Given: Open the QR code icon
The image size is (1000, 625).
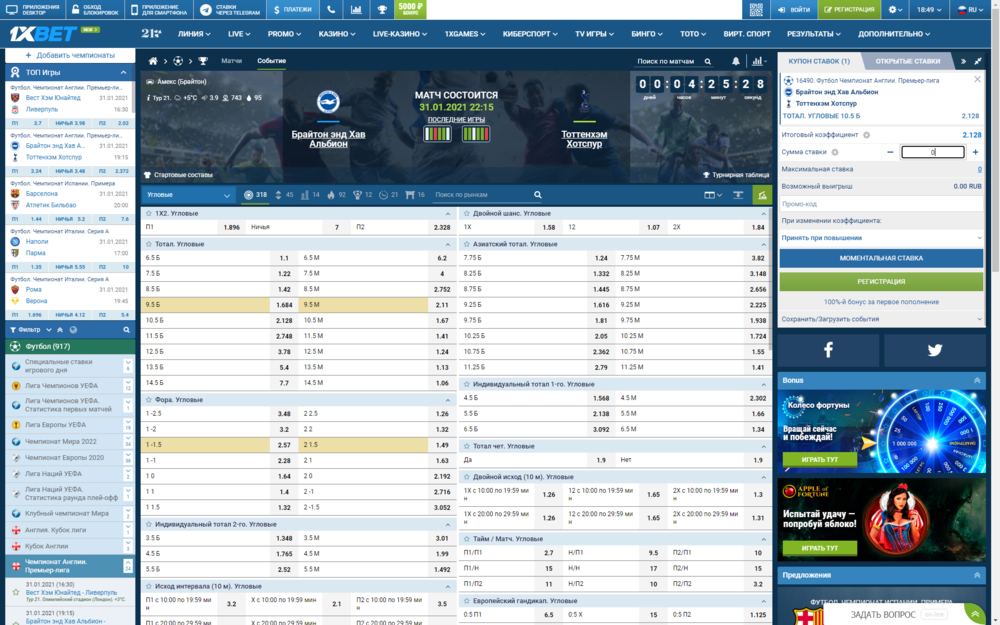Looking at the screenshot, I should tap(756, 10).
